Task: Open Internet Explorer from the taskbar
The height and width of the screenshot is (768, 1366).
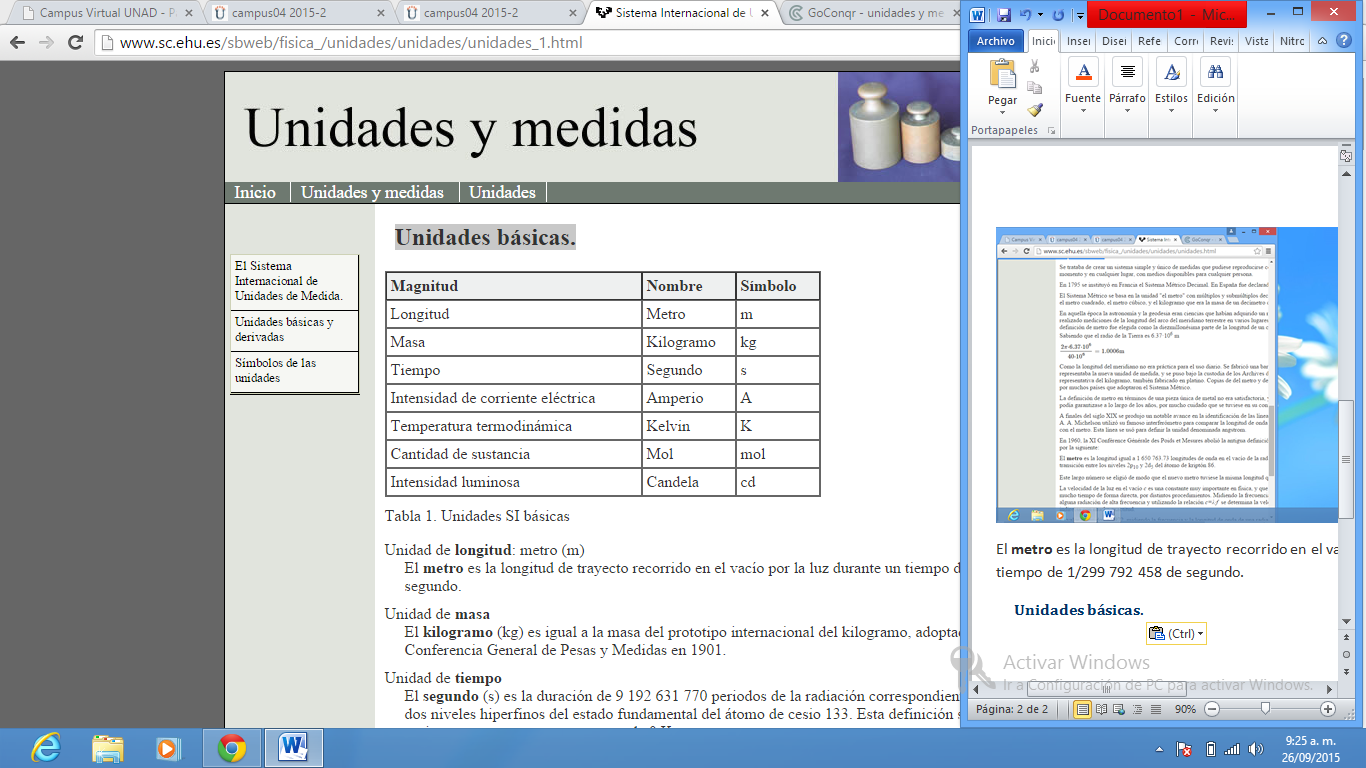Action: pyautogui.click(x=45, y=747)
